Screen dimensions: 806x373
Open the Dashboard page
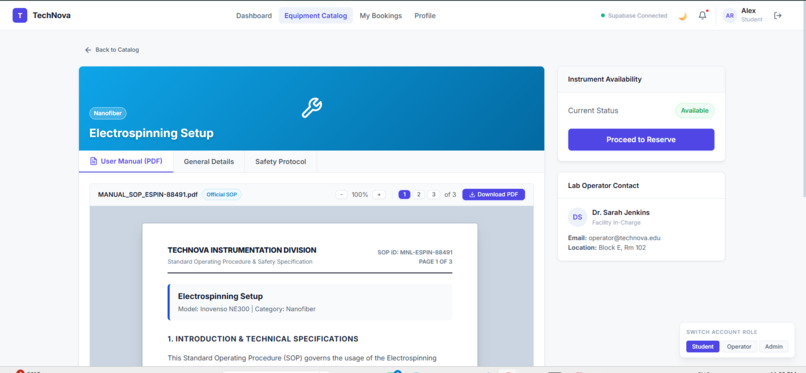254,16
